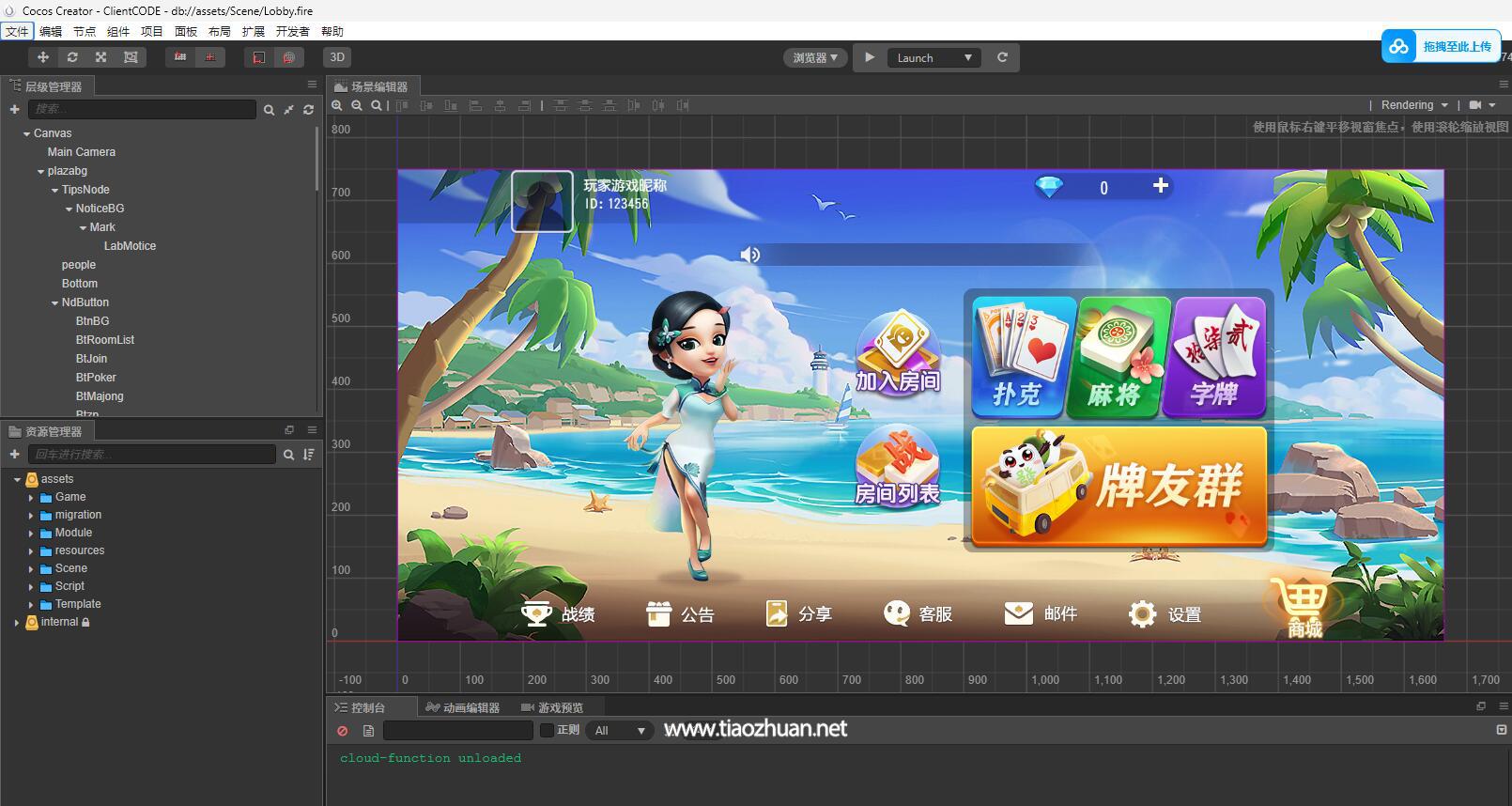The image size is (1512, 806).
Task: Collapse the NdButton node
Action: coord(54,303)
